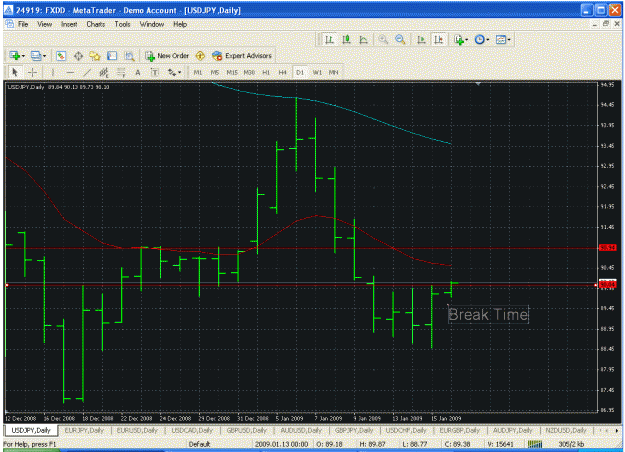Click the connection status bars indicator
Screen dimensions: 625x452
(x=535, y=444)
